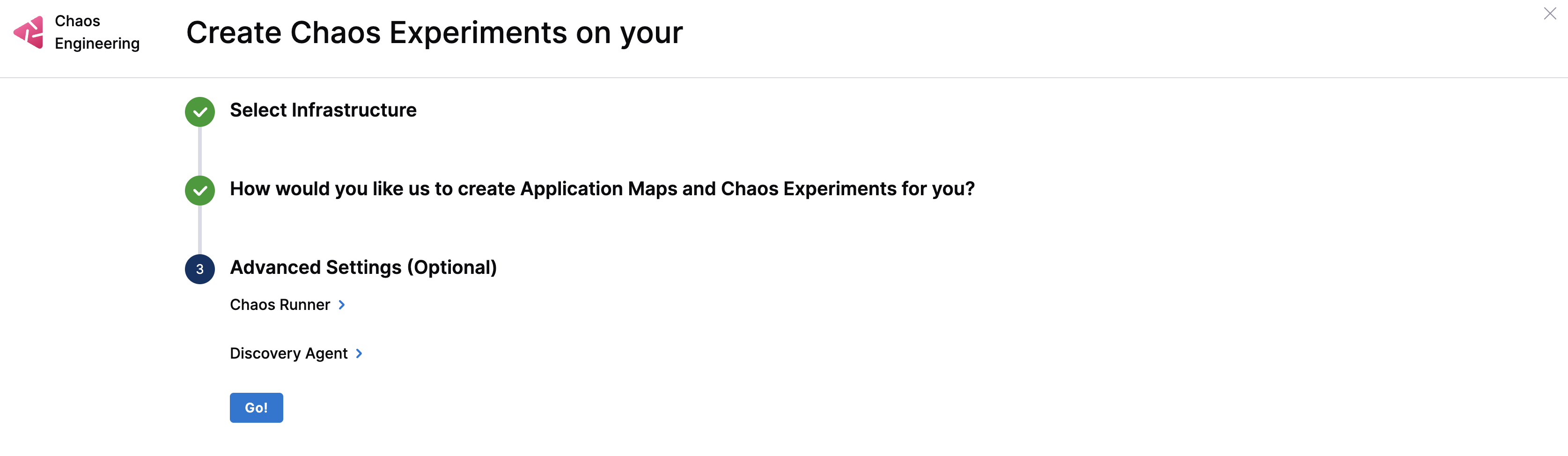Expand Chaos Runner using its chevron arrow

[x=342, y=304]
